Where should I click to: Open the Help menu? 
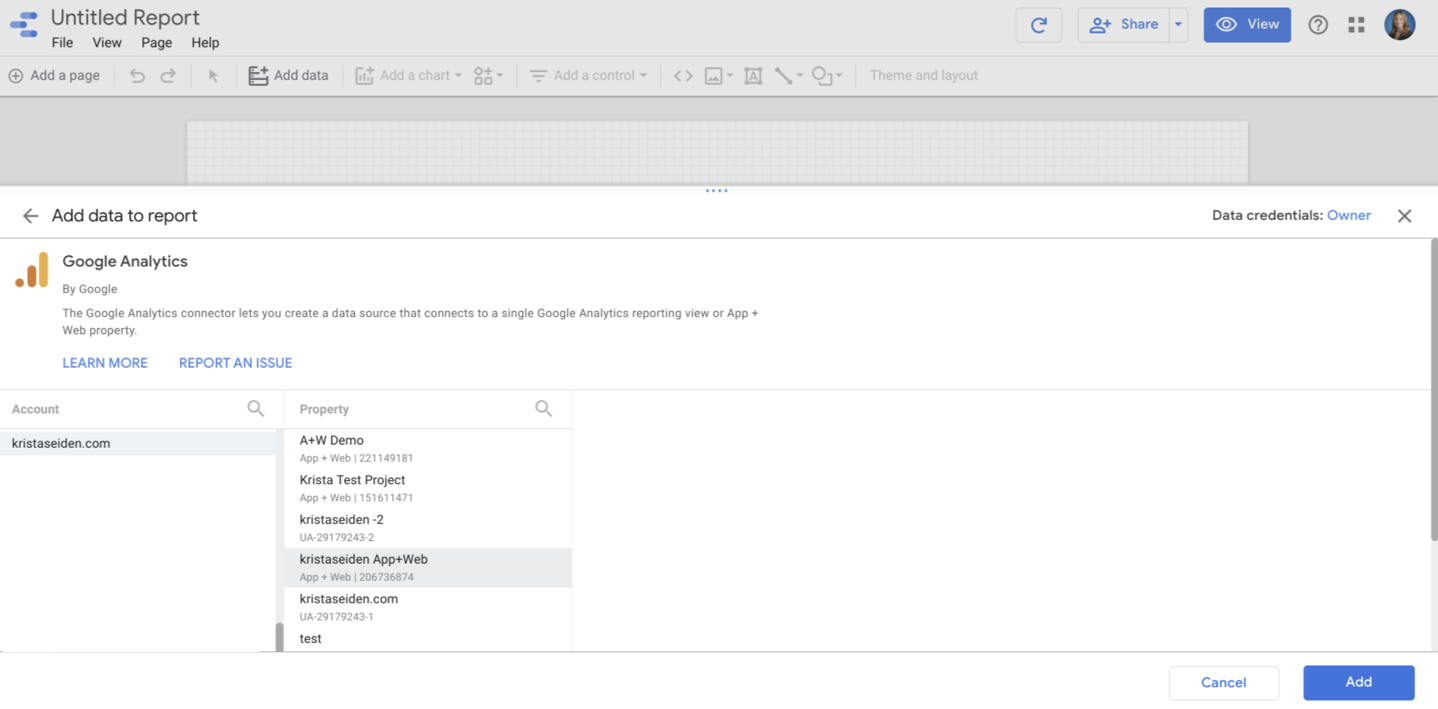205,43
